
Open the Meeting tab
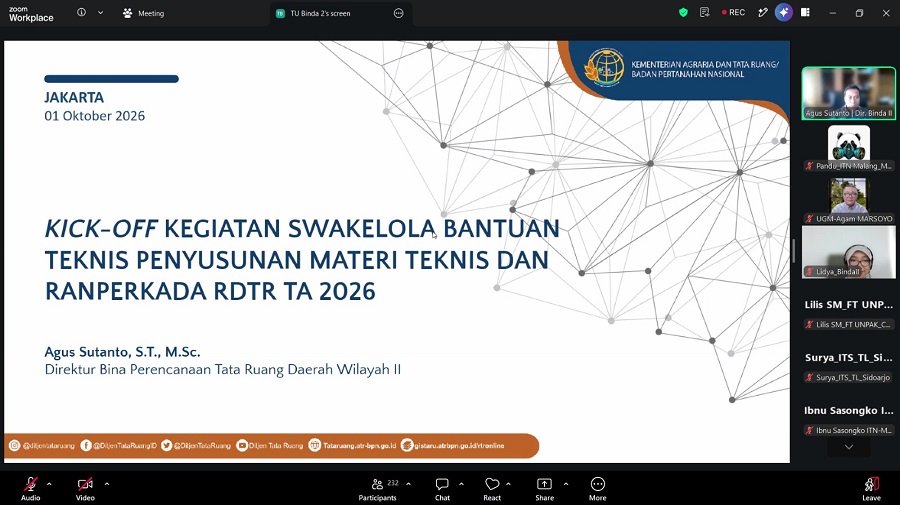(143, 13)
